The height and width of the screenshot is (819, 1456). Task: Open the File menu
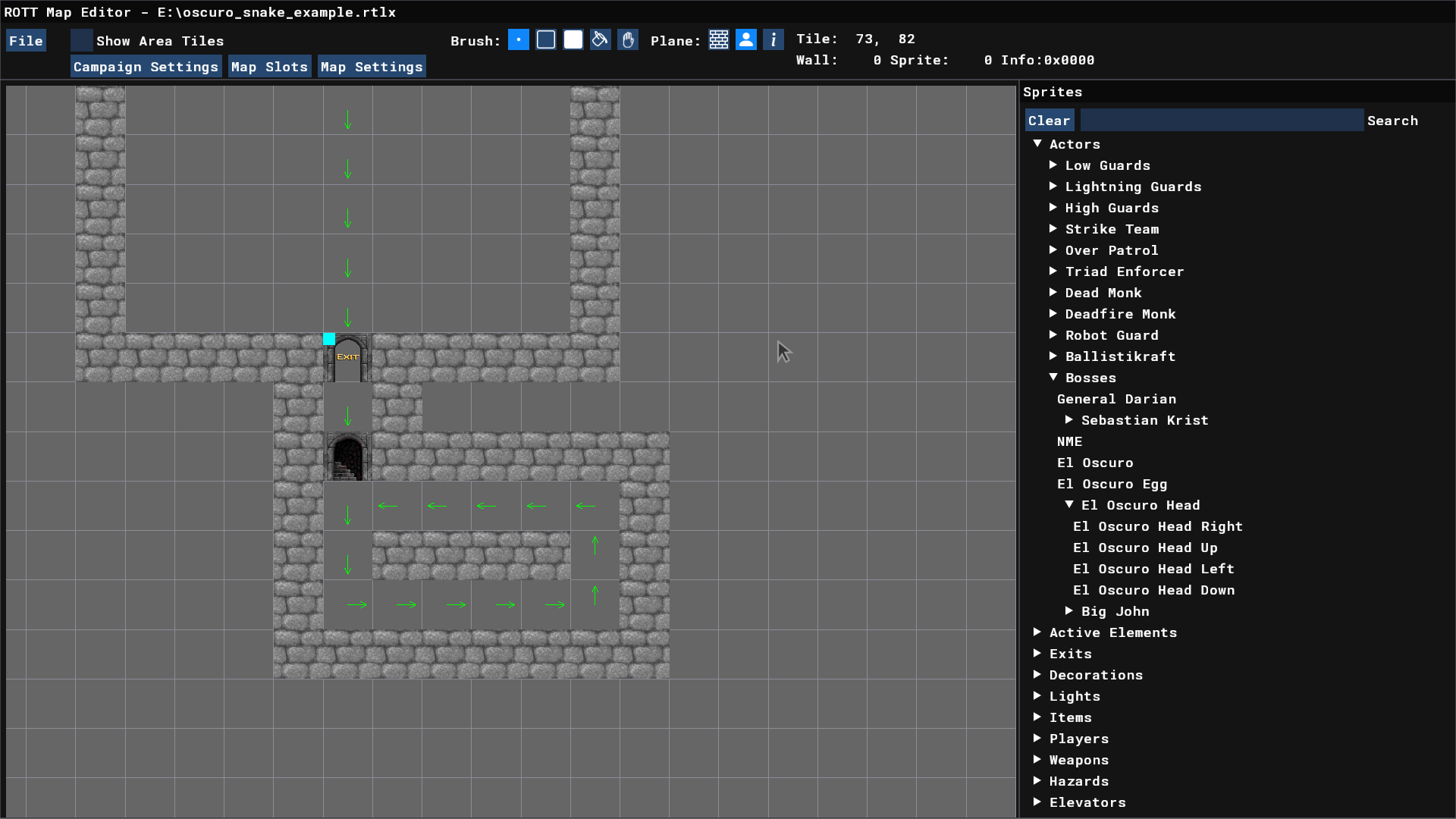pyautogui.click(x=26, y=41)
